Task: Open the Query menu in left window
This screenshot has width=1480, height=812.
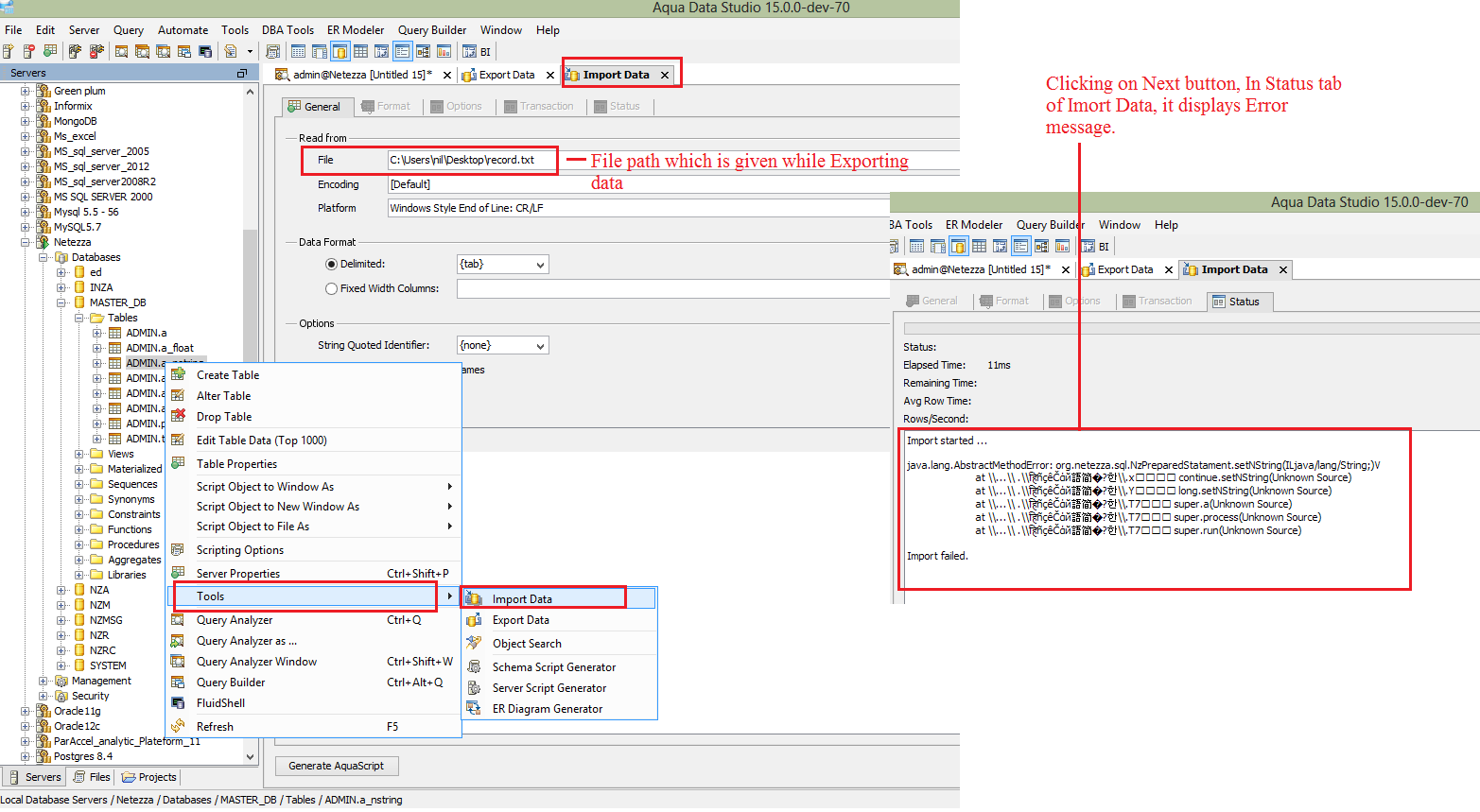Action: (129, 29)
